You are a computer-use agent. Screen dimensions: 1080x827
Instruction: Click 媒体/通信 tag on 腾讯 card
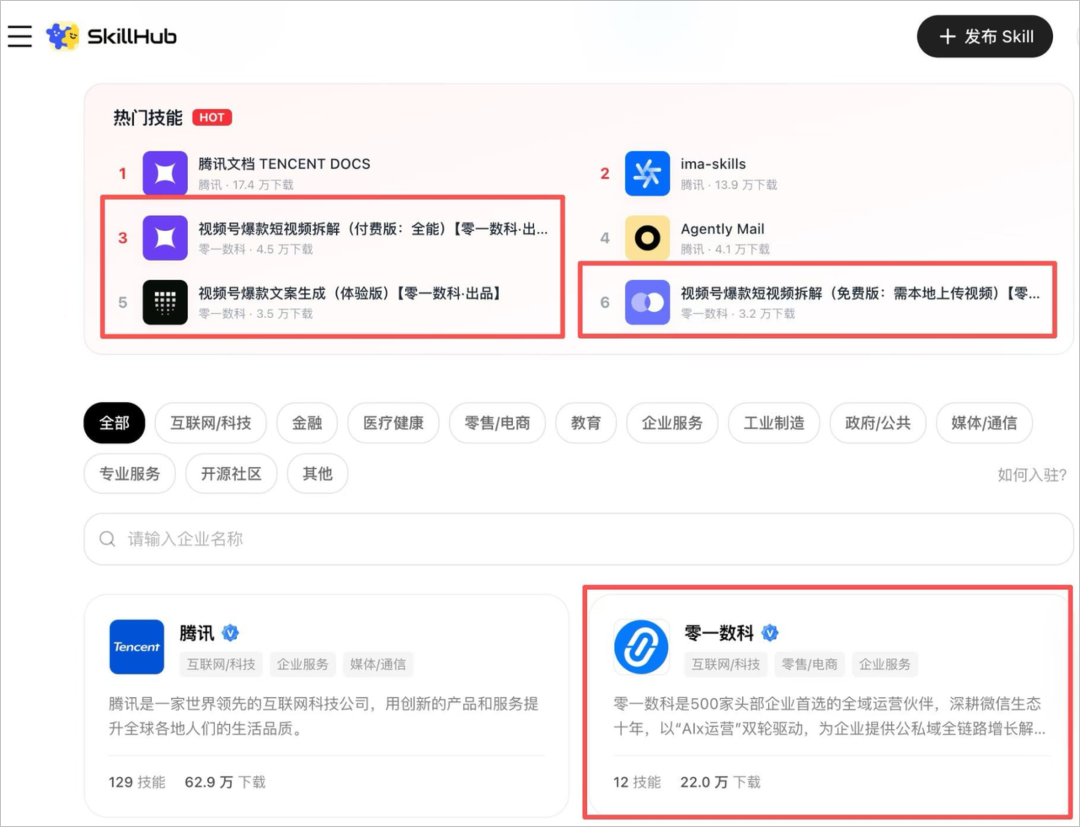(377, 664)
